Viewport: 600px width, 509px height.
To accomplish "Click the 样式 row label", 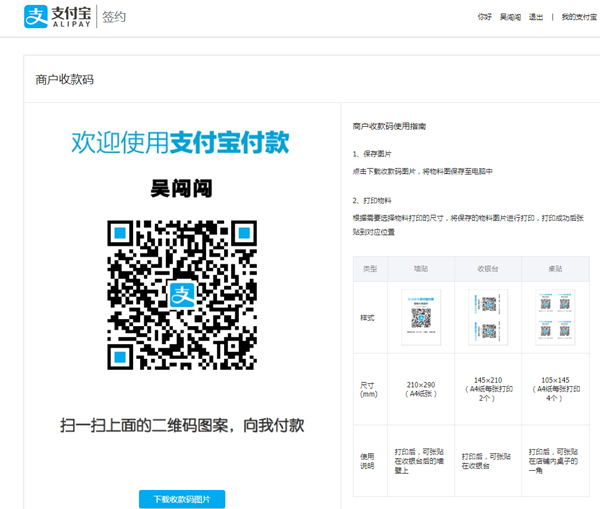I will pos(367,318).
